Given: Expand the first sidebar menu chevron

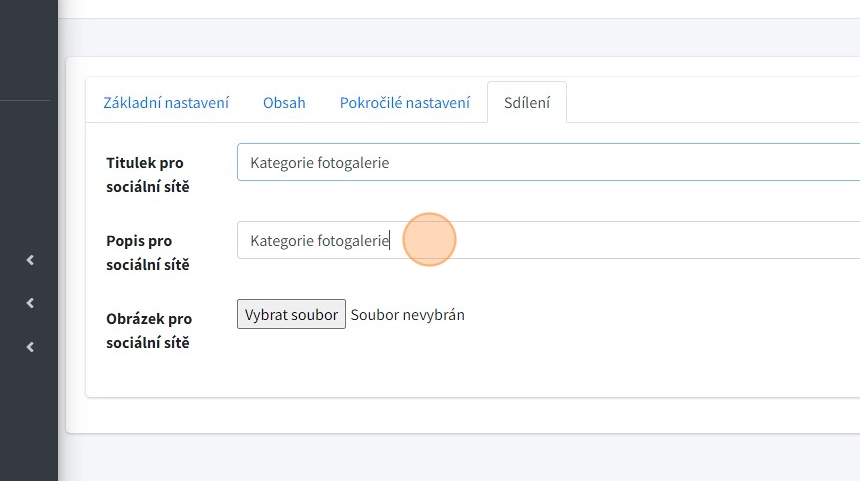Looking at the screenshot, I should [x=30, y=260].
